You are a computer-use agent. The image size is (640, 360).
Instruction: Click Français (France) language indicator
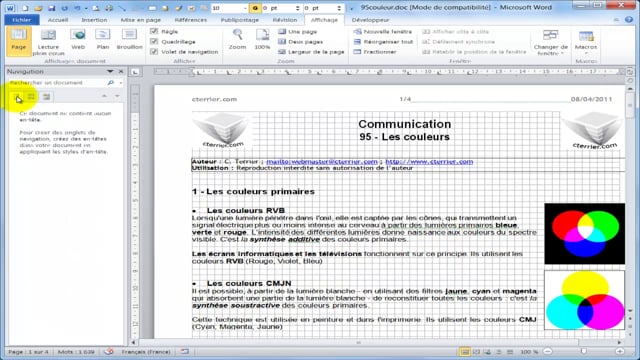tap(145, 351)
